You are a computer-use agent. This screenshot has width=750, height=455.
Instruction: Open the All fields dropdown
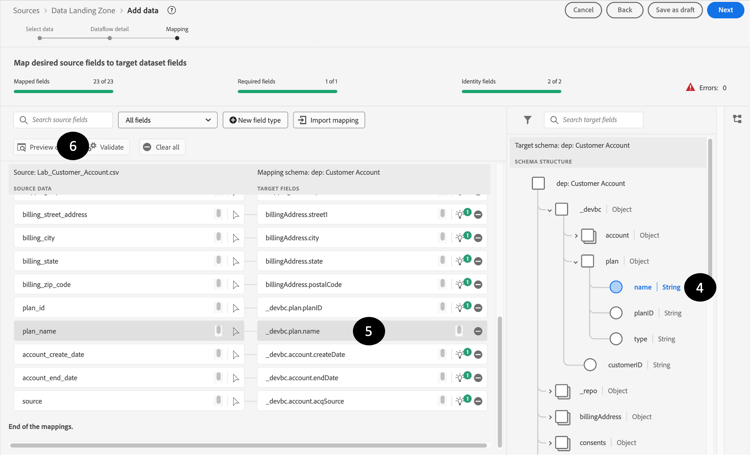(168, 120)
